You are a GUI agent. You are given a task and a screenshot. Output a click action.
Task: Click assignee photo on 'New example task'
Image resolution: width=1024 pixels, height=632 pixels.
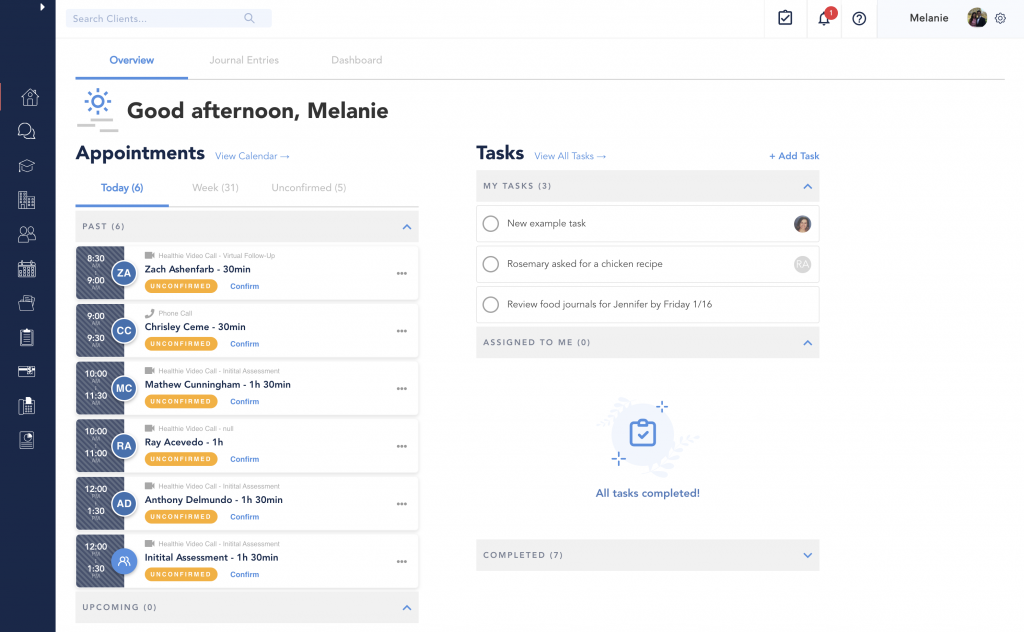802,224
